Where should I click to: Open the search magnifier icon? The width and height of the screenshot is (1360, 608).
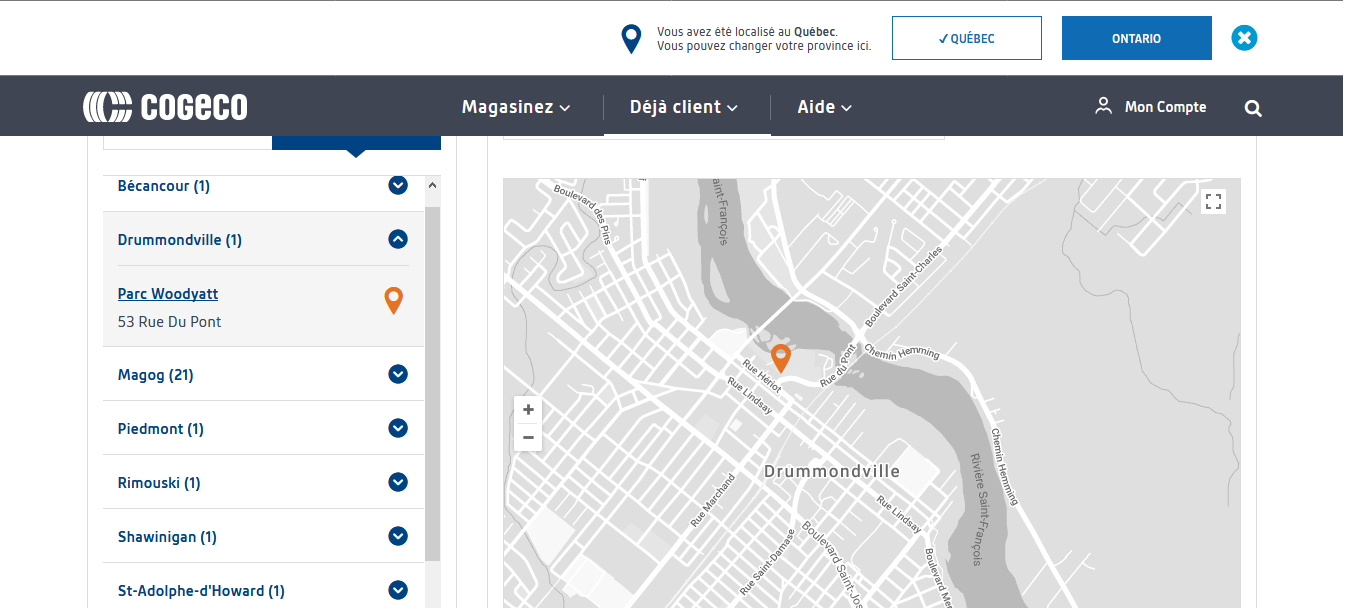coord(1253,108)
